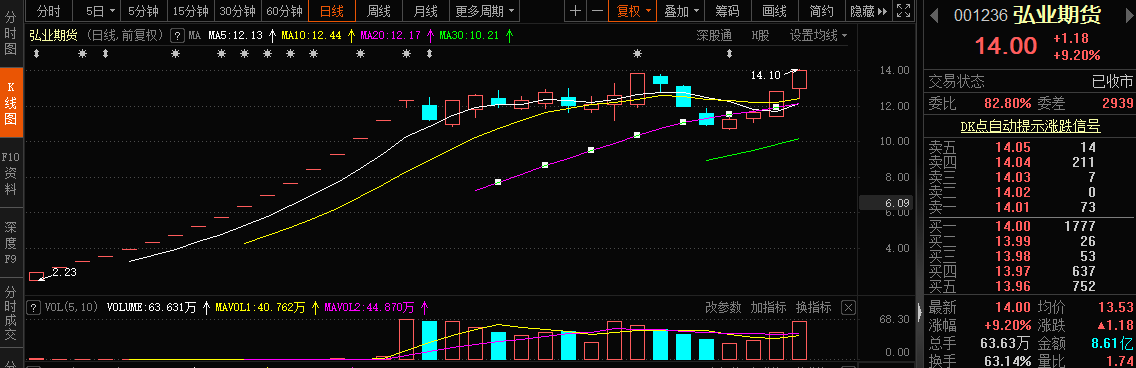Open the 复权 dropdown arrow

point(648,12)
